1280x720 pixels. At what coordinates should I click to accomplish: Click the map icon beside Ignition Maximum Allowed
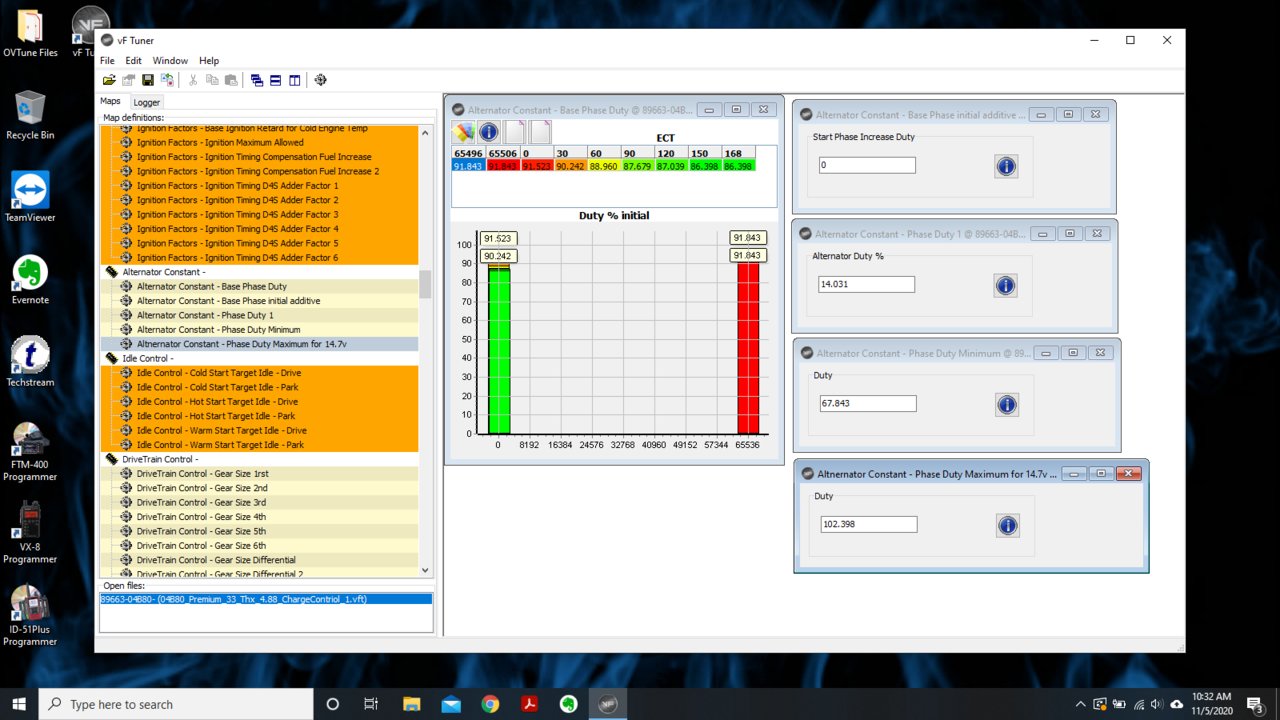coord(126,143)
